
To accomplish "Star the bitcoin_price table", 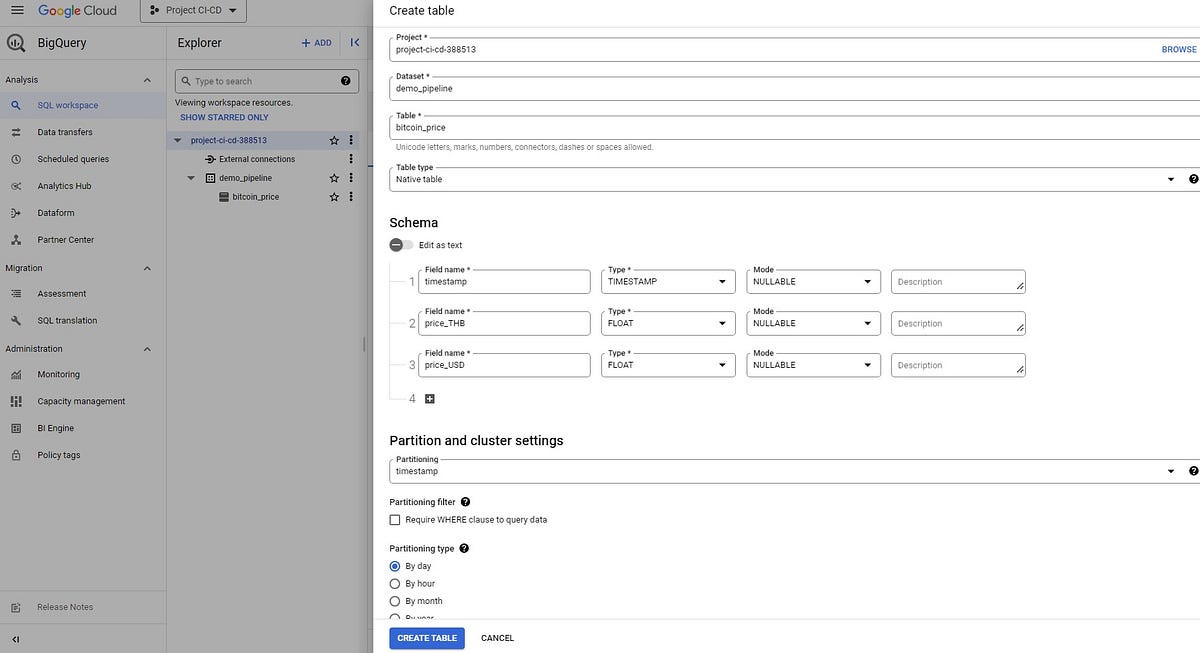I will [x=334, y=196].
